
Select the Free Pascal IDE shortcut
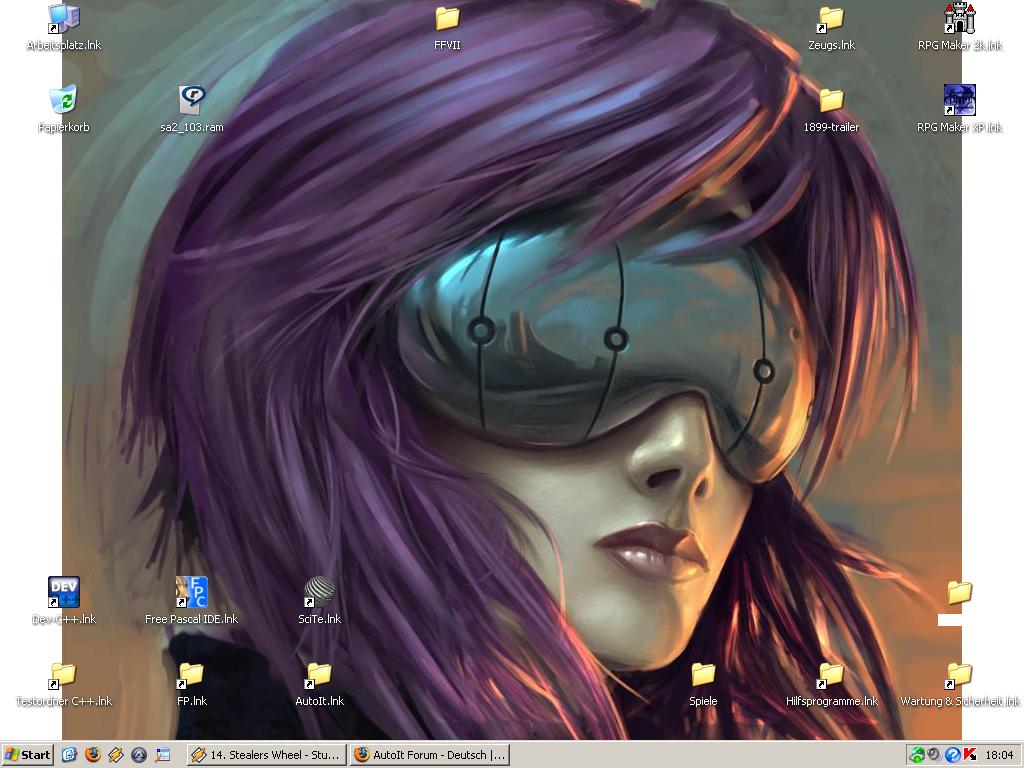(x=191, y=592)
